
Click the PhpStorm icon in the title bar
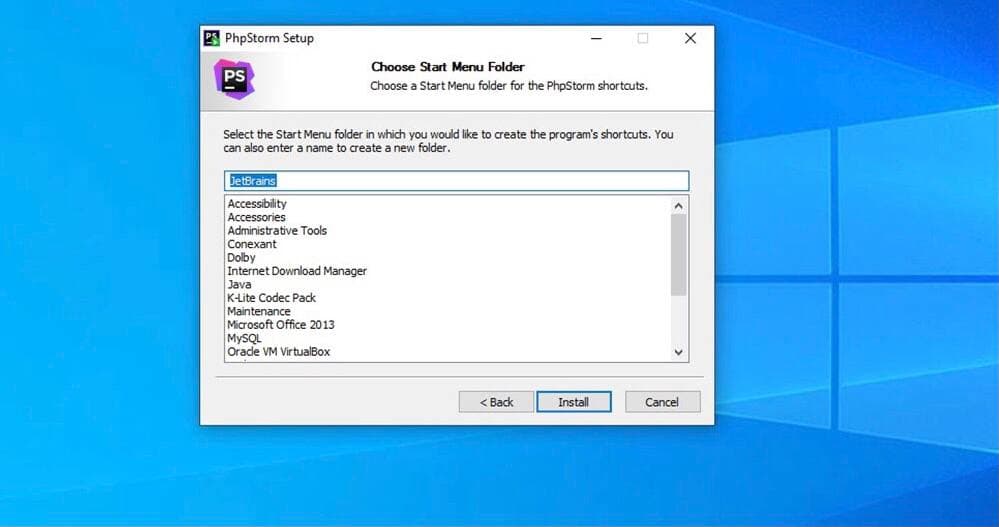click(x=212, y=38)
